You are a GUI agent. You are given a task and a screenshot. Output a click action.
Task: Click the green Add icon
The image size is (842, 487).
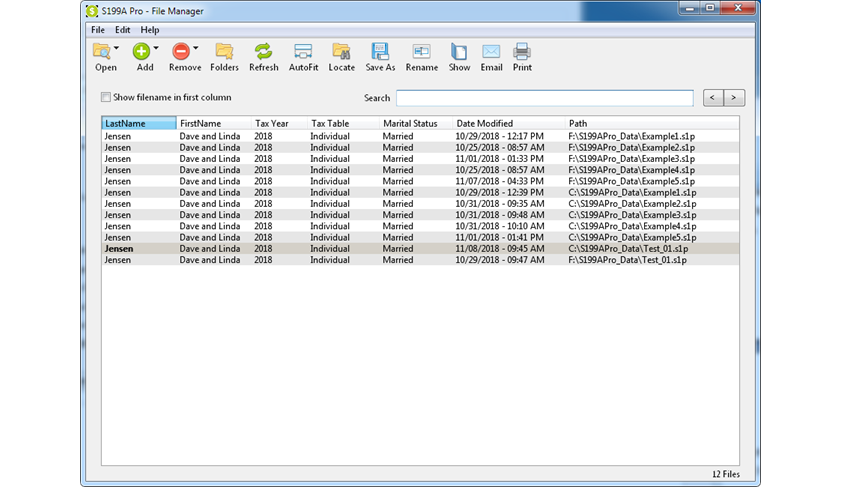tap(141, 51)
